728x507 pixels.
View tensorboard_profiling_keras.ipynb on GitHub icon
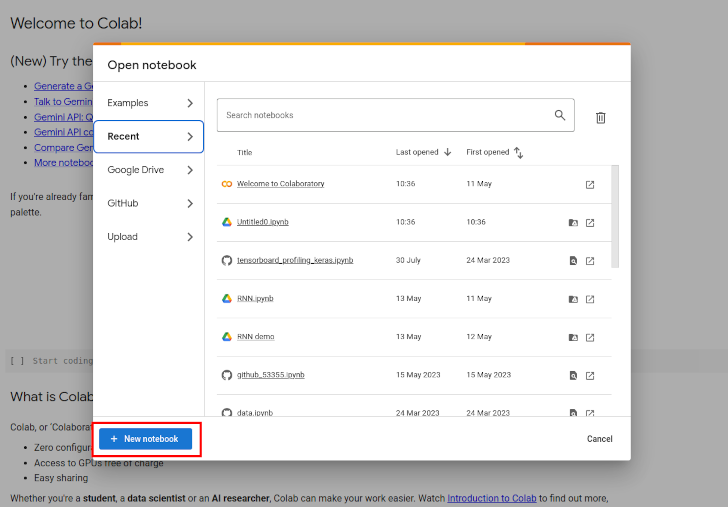(x=573, y=261)
